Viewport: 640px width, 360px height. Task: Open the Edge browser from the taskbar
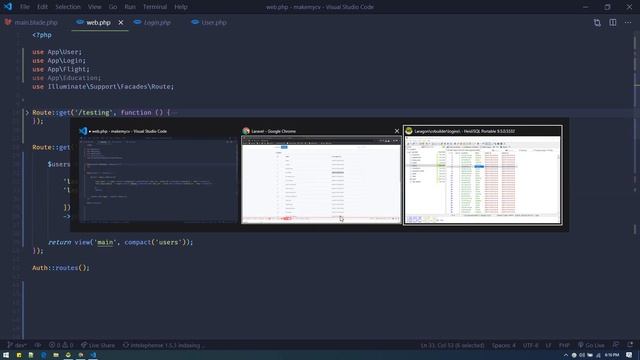(44, 355)
